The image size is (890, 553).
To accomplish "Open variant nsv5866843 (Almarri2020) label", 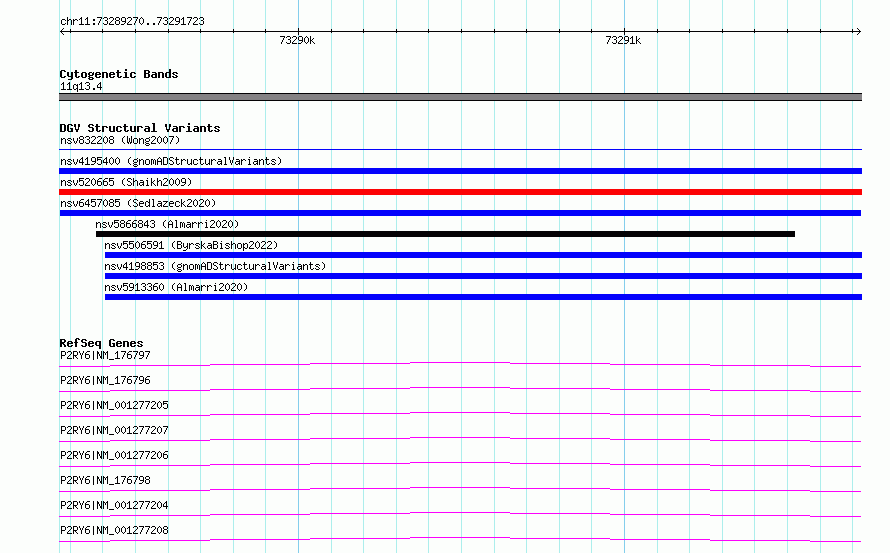I will pos(167,224).
